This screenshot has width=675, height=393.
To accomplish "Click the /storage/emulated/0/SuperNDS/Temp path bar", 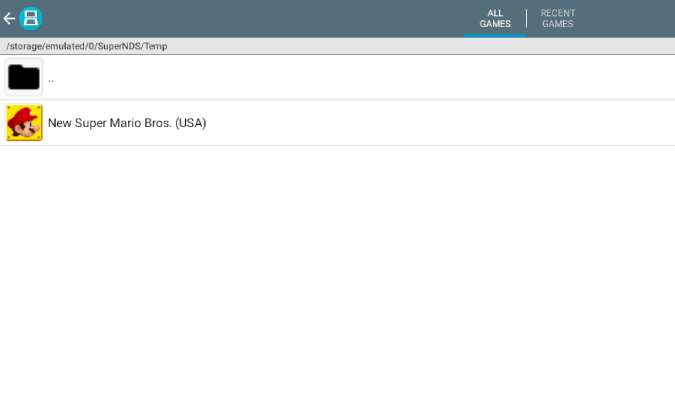I will pyautogui.click(x=338, y=46).
